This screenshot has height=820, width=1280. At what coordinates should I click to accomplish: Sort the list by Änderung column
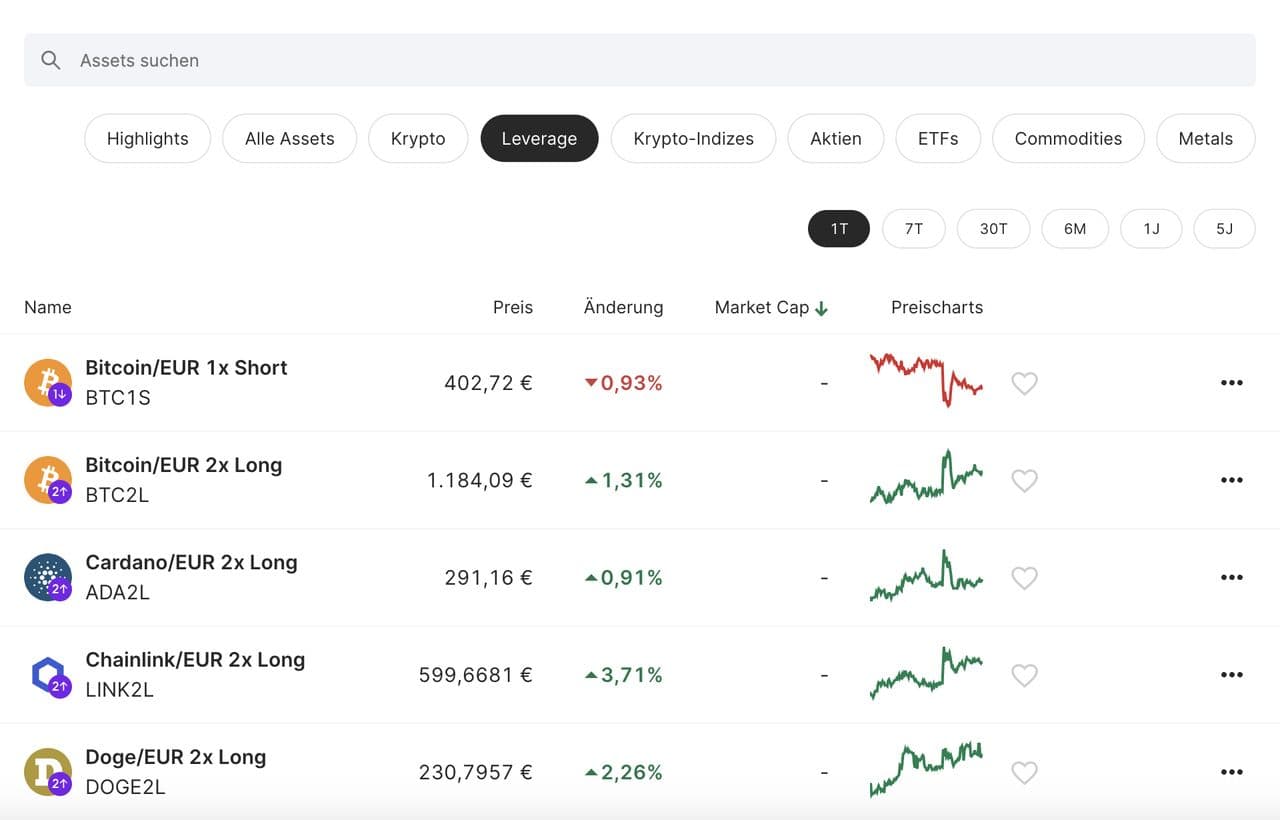pos(623,308)
